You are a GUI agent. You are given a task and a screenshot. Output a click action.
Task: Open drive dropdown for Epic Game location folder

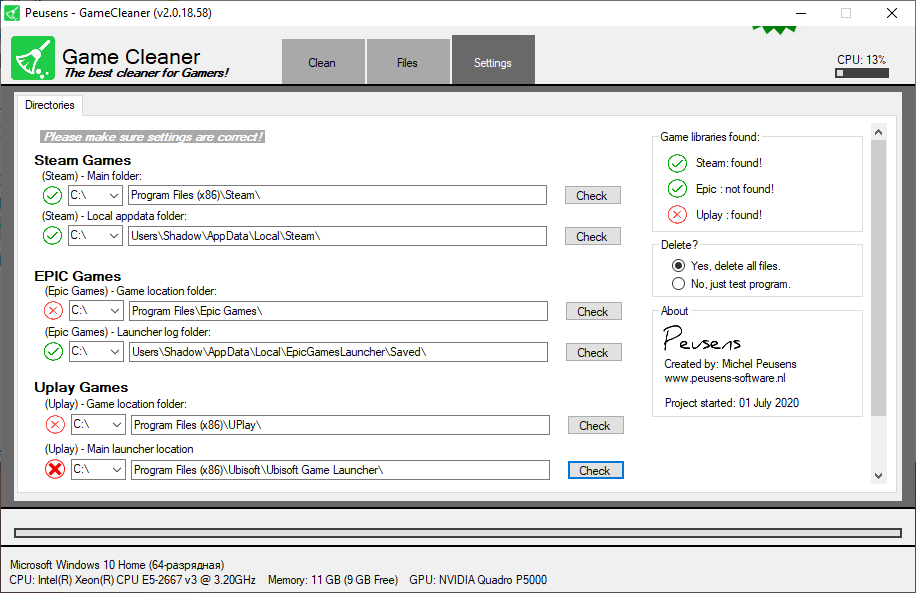pos(96,311)
